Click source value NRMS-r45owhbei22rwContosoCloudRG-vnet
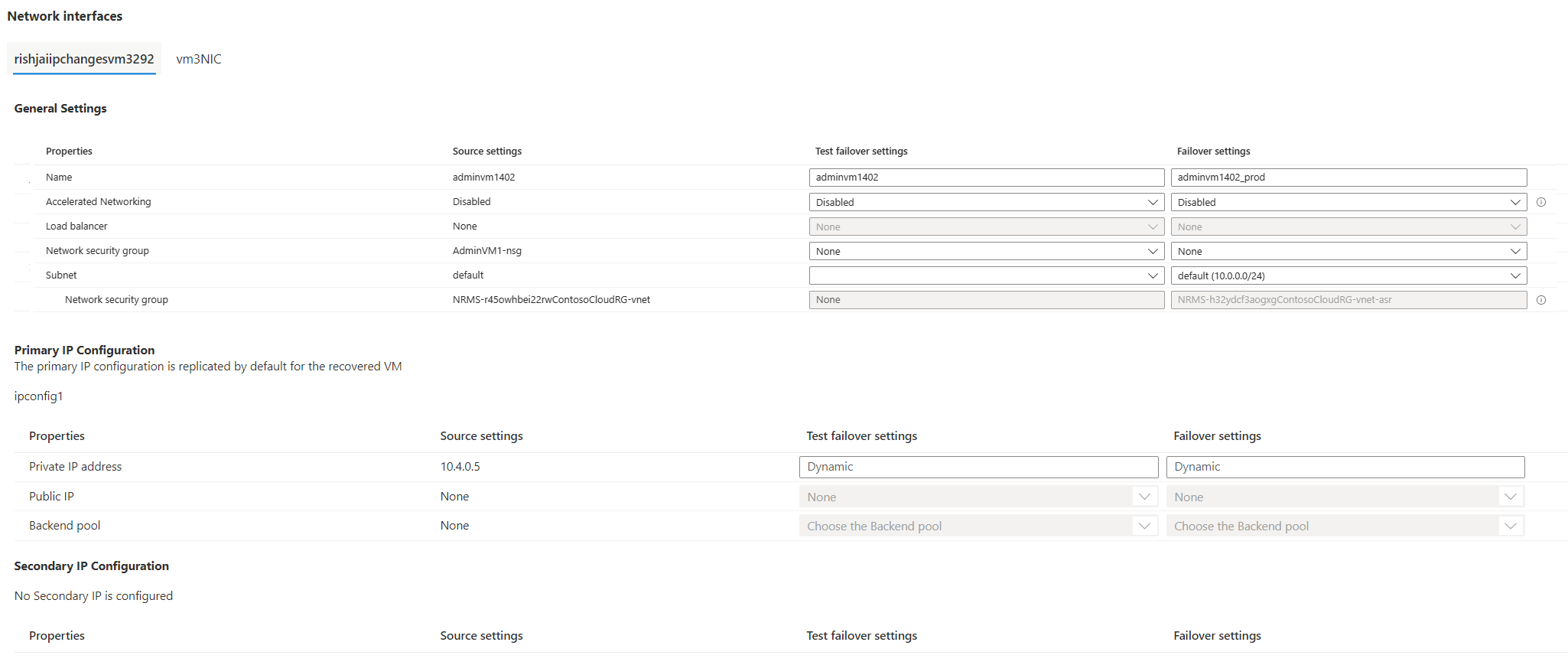The height and width of the screenshot is (665, 1568). (x=551, y=300)
